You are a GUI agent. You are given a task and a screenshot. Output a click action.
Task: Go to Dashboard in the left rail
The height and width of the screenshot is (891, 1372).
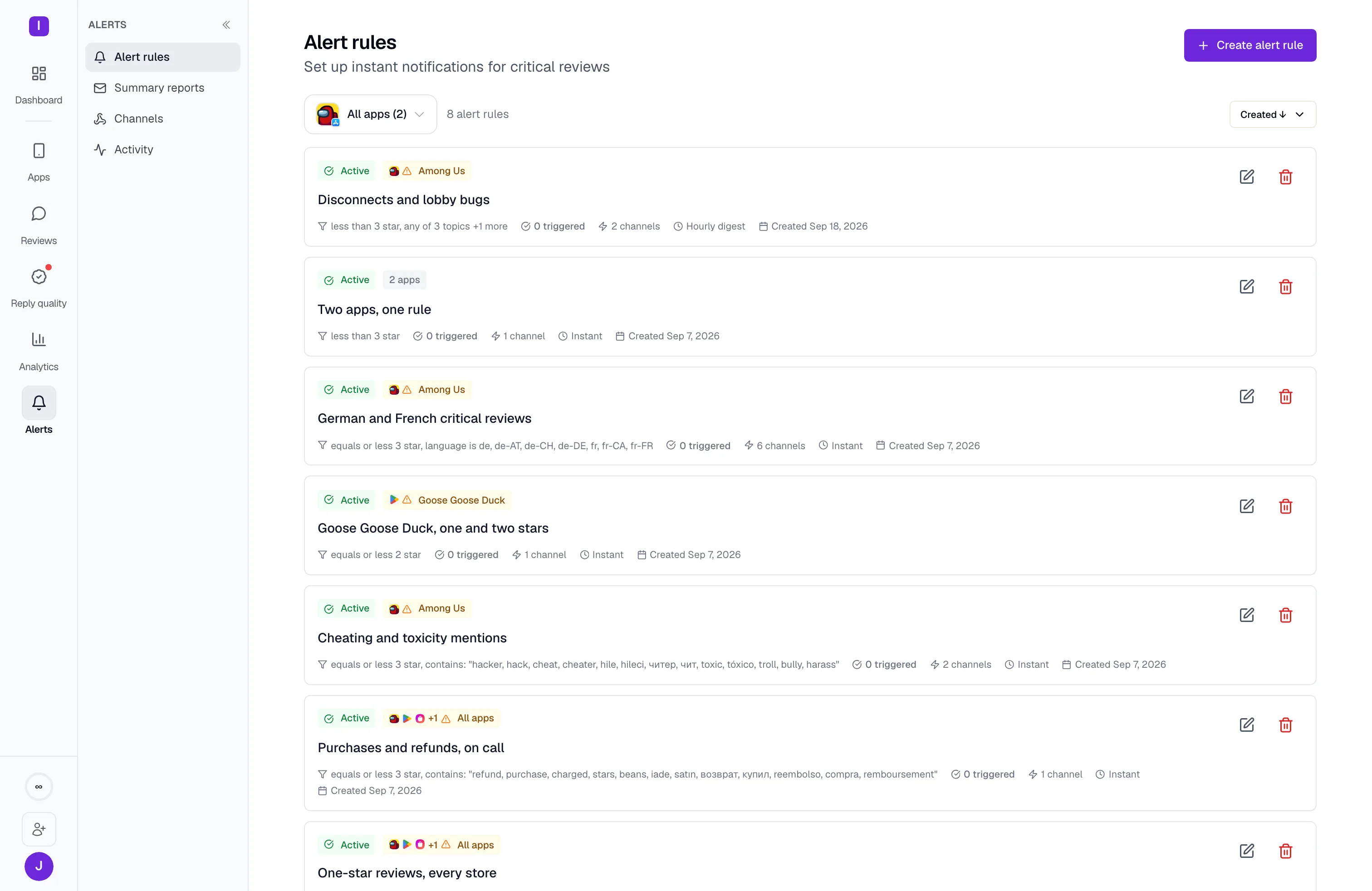pos(39,85)
